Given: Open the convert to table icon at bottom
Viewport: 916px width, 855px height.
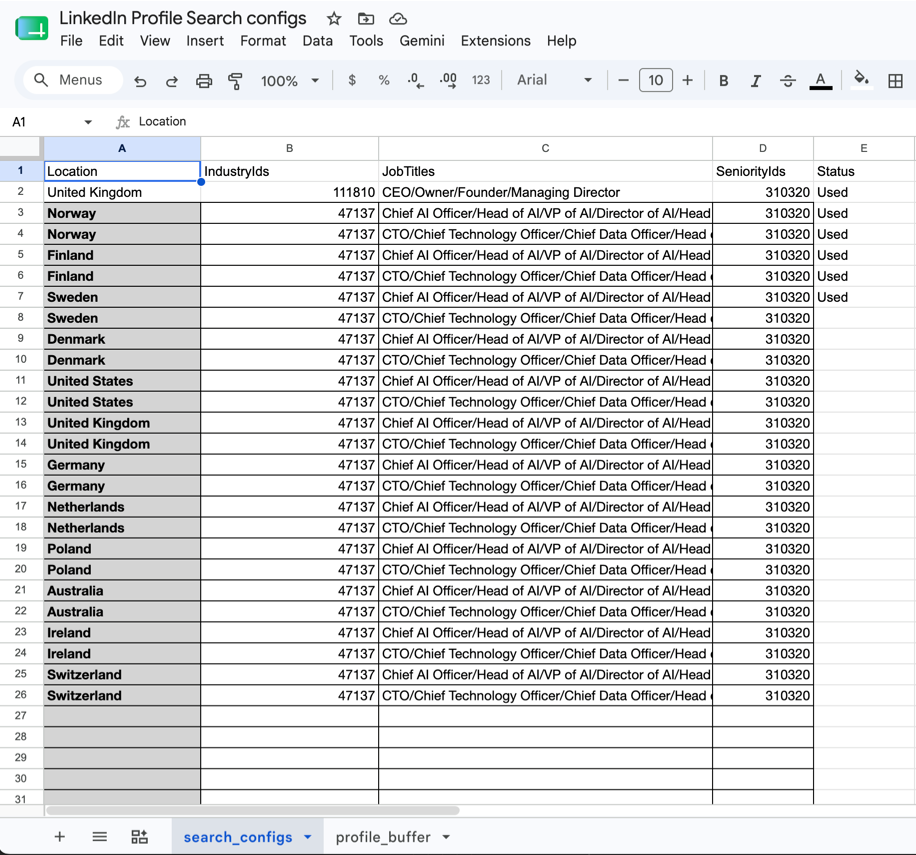Looking at the screenshot, I should pos(140,837).
